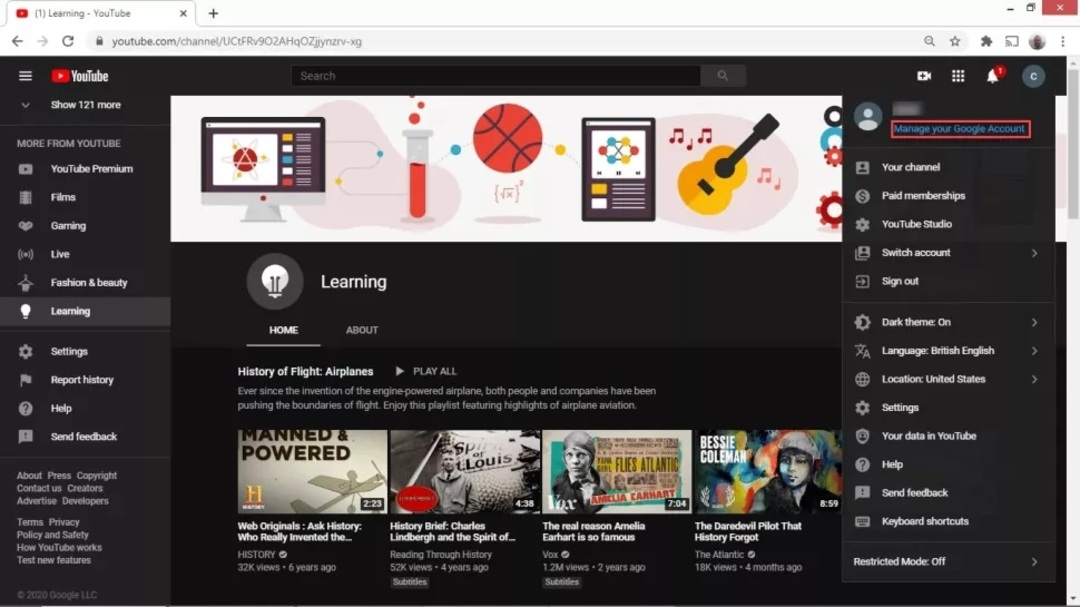
Task: Select Help in account menu
Action: click(948, 464)
